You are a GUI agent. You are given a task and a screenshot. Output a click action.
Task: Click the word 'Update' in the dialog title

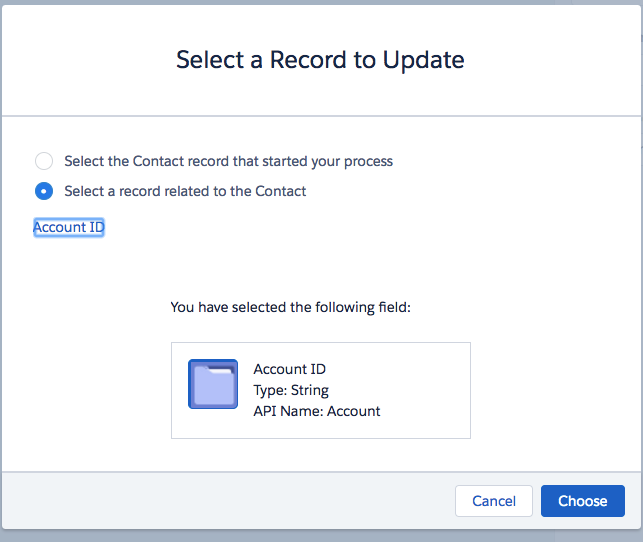(424, 61)
